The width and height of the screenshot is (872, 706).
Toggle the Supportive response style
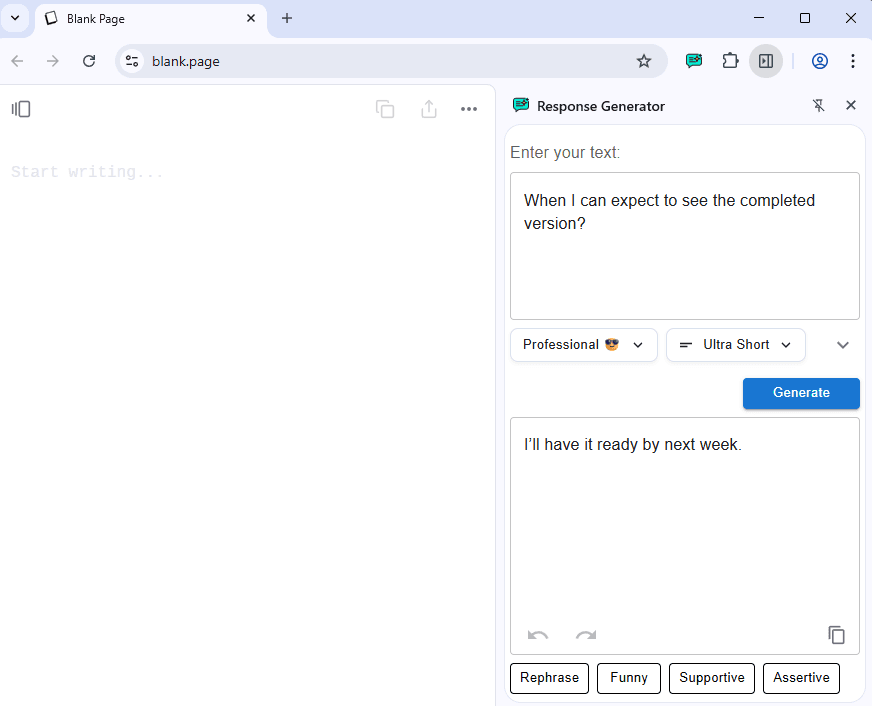(x=711, y=678)
